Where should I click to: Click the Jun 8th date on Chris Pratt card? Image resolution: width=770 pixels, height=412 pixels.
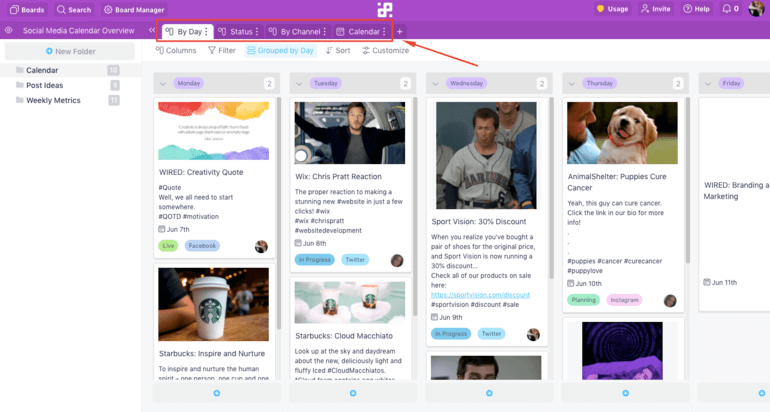click(x=310, y=243)
